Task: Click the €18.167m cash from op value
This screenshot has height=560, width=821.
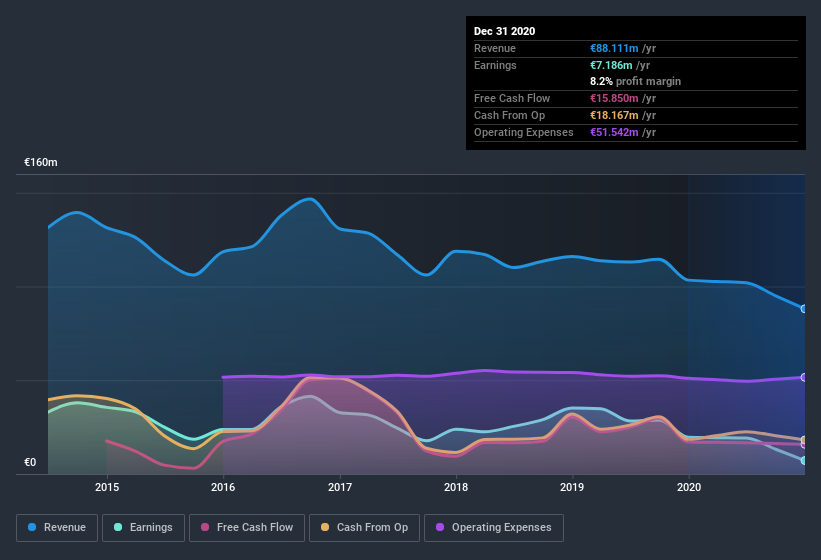Action: (614, 115)
